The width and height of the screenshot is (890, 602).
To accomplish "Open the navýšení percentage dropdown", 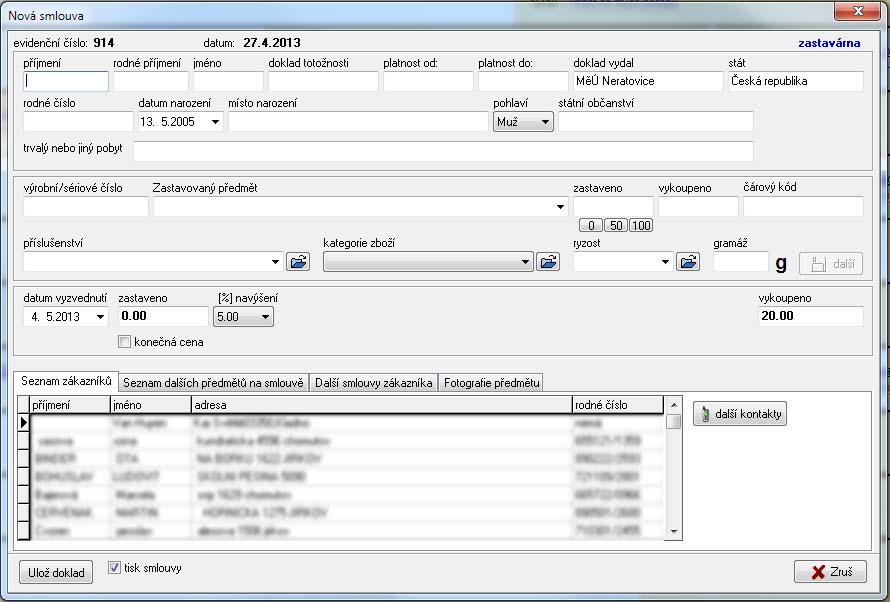I will point(244,316).
